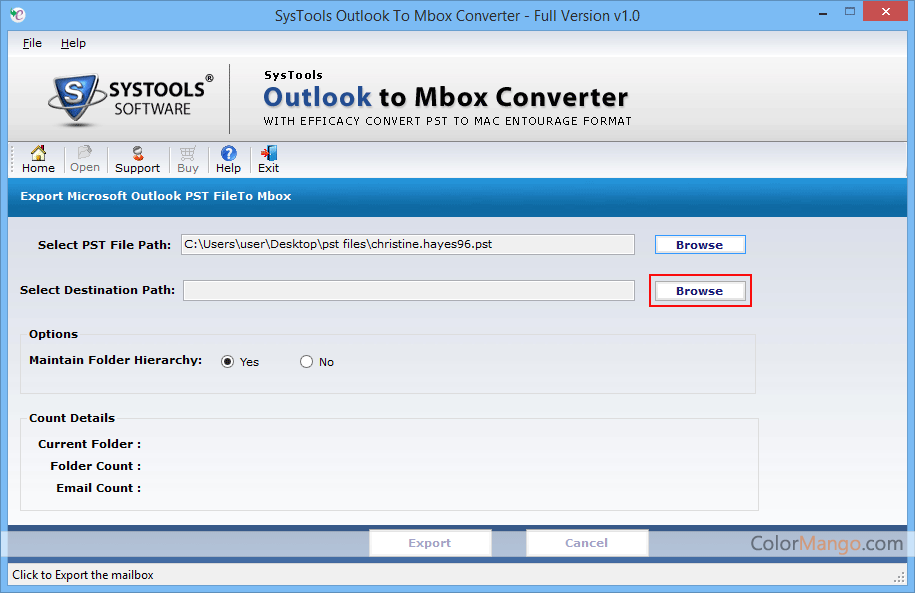Click the SysTools Software logo

click(x=130, y=97)
